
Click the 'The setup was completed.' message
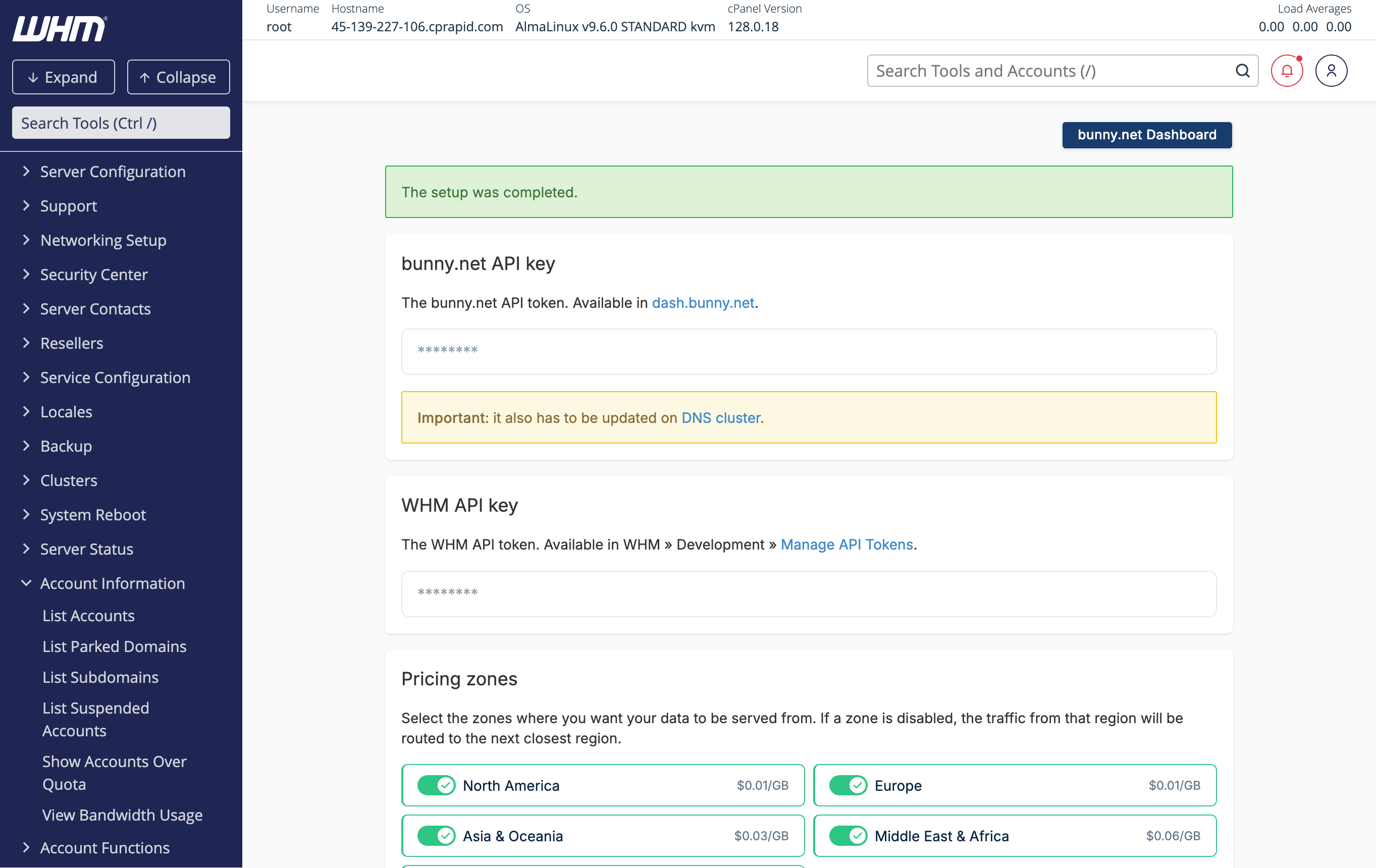(x=489, y=192)
